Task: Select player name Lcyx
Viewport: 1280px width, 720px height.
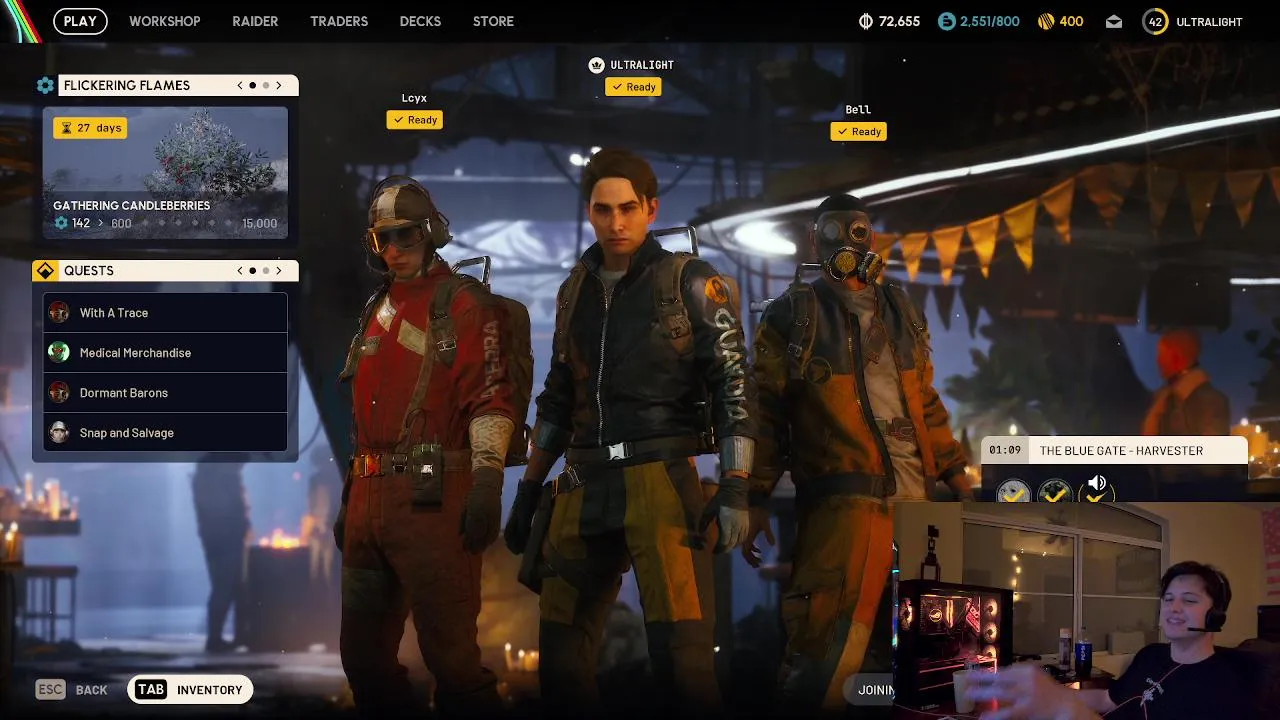Action: coord(414,98)
